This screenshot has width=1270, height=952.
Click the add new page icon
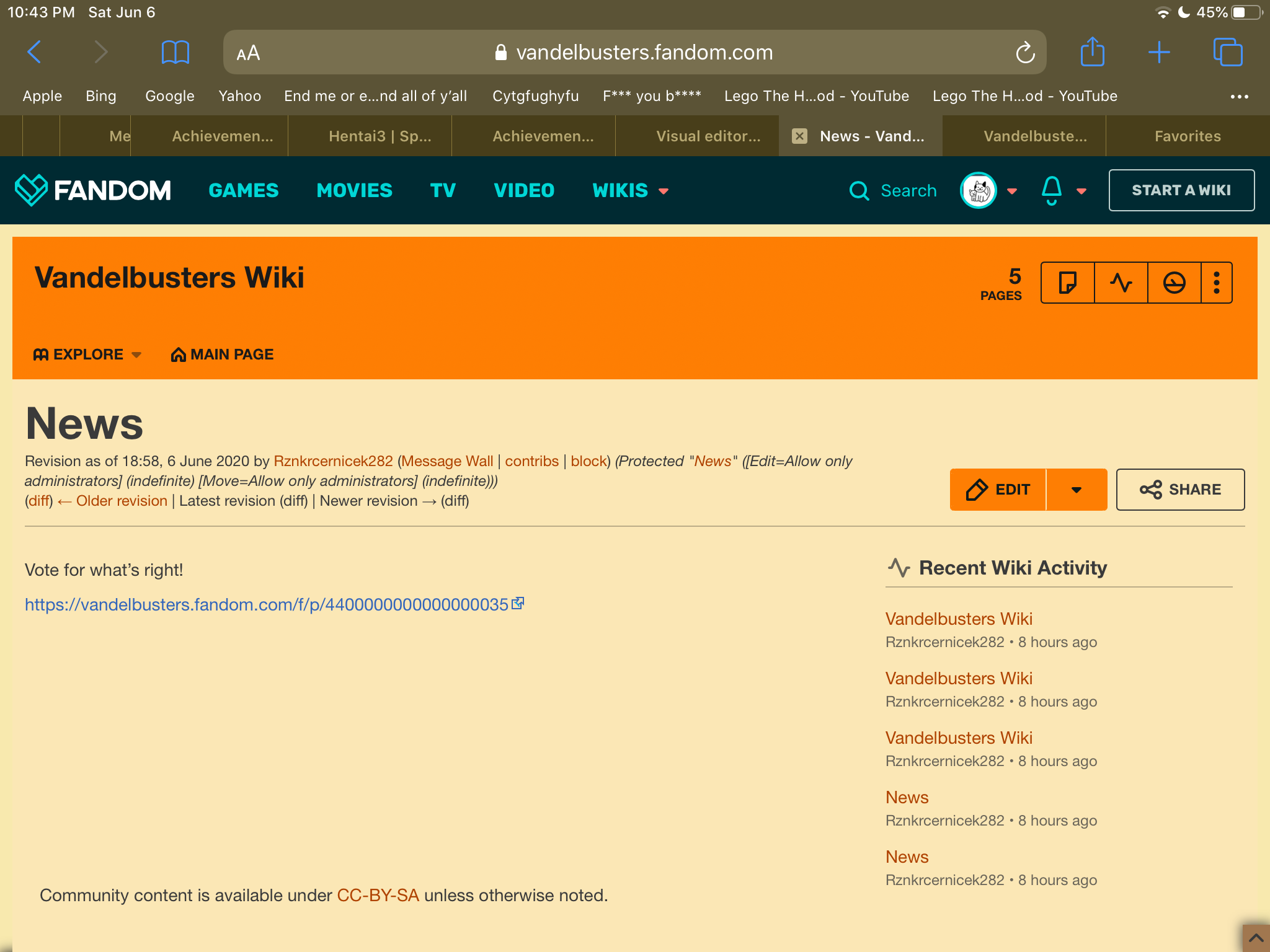(x=1067, y=283)
